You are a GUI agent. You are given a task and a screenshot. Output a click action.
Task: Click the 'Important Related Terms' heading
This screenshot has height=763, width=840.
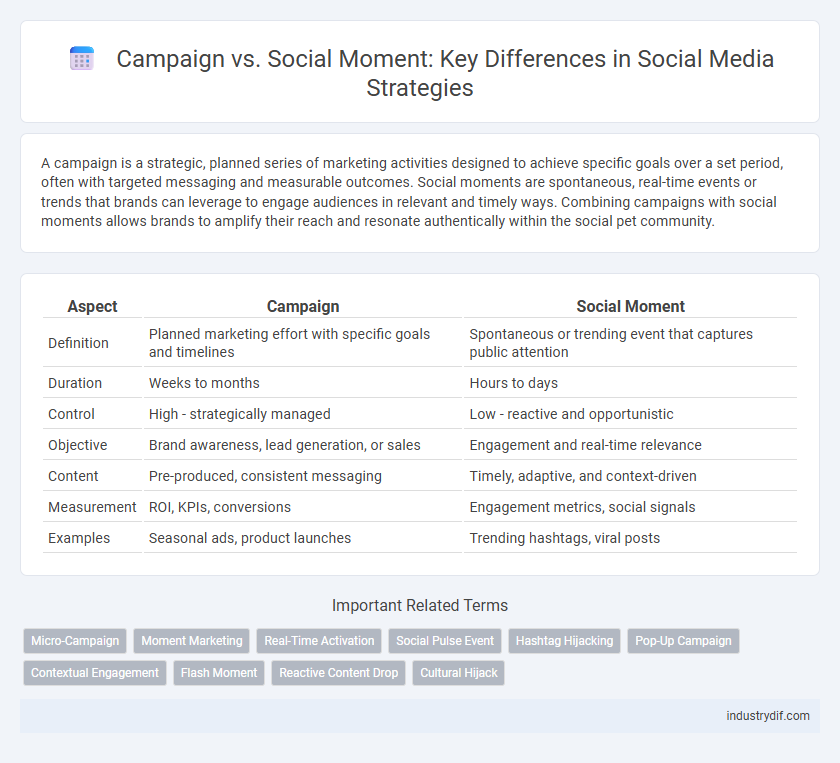[x=420, y=605]
